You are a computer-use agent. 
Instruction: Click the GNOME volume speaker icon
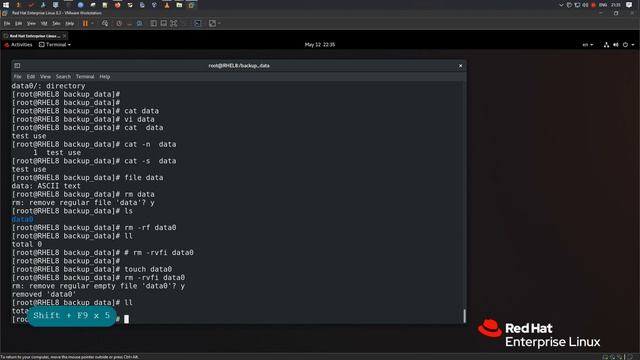[x=616, y=45]
